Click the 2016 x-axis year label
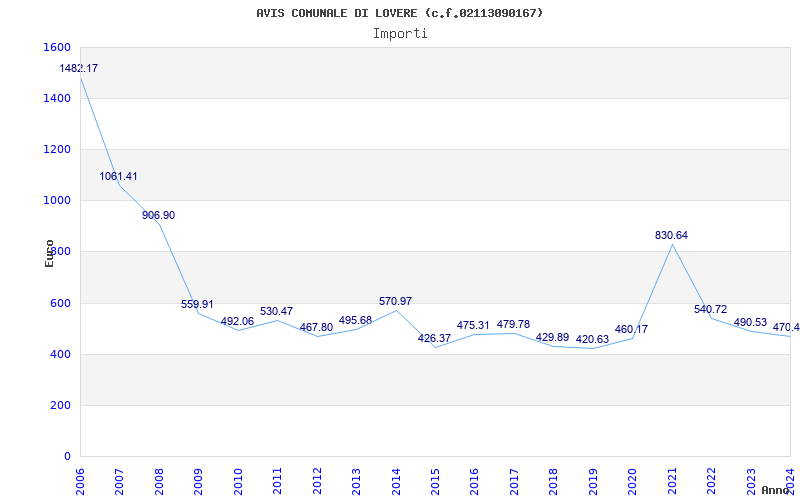 474,480
